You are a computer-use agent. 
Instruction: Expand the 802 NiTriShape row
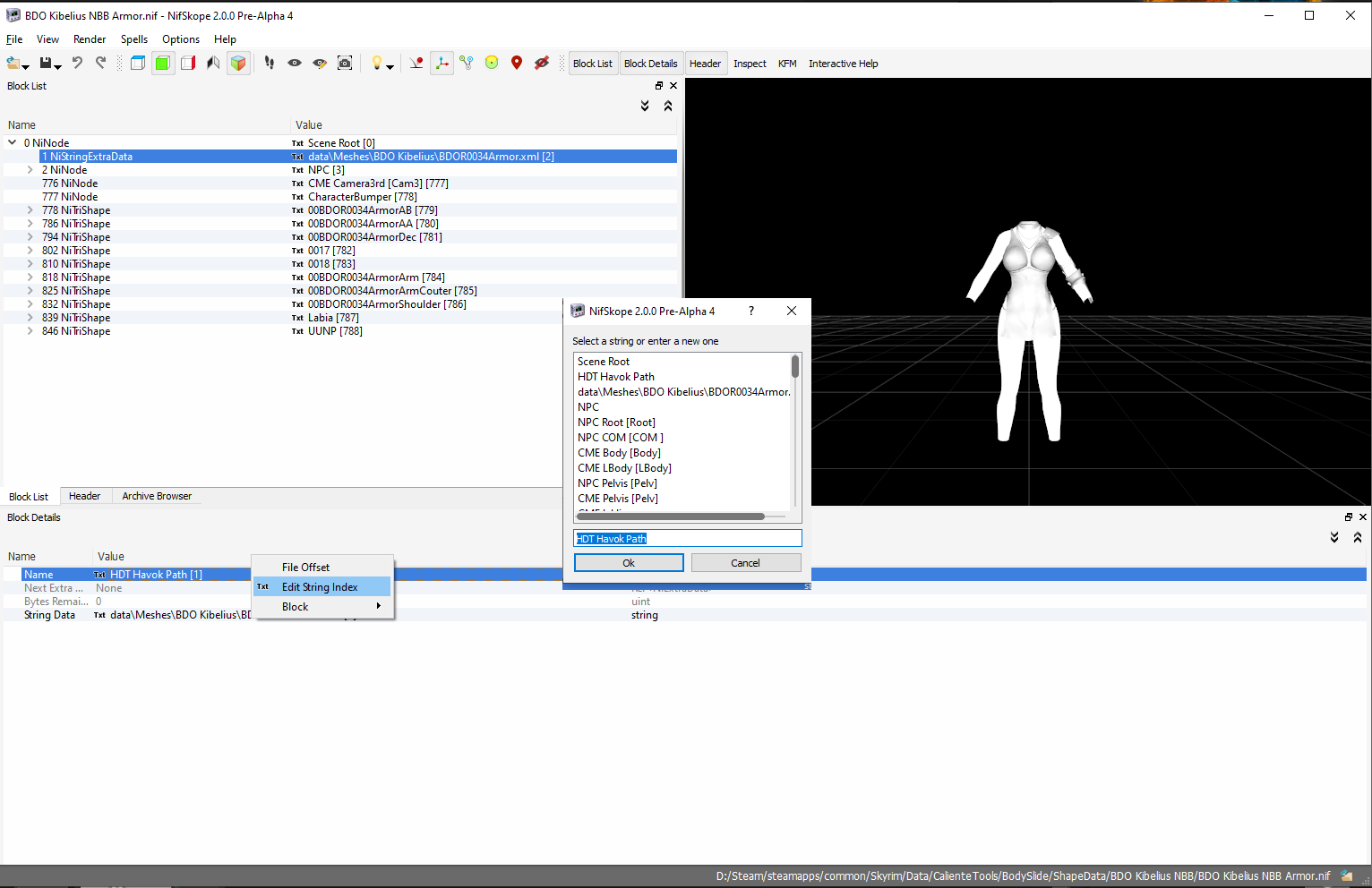click(30, 250)
